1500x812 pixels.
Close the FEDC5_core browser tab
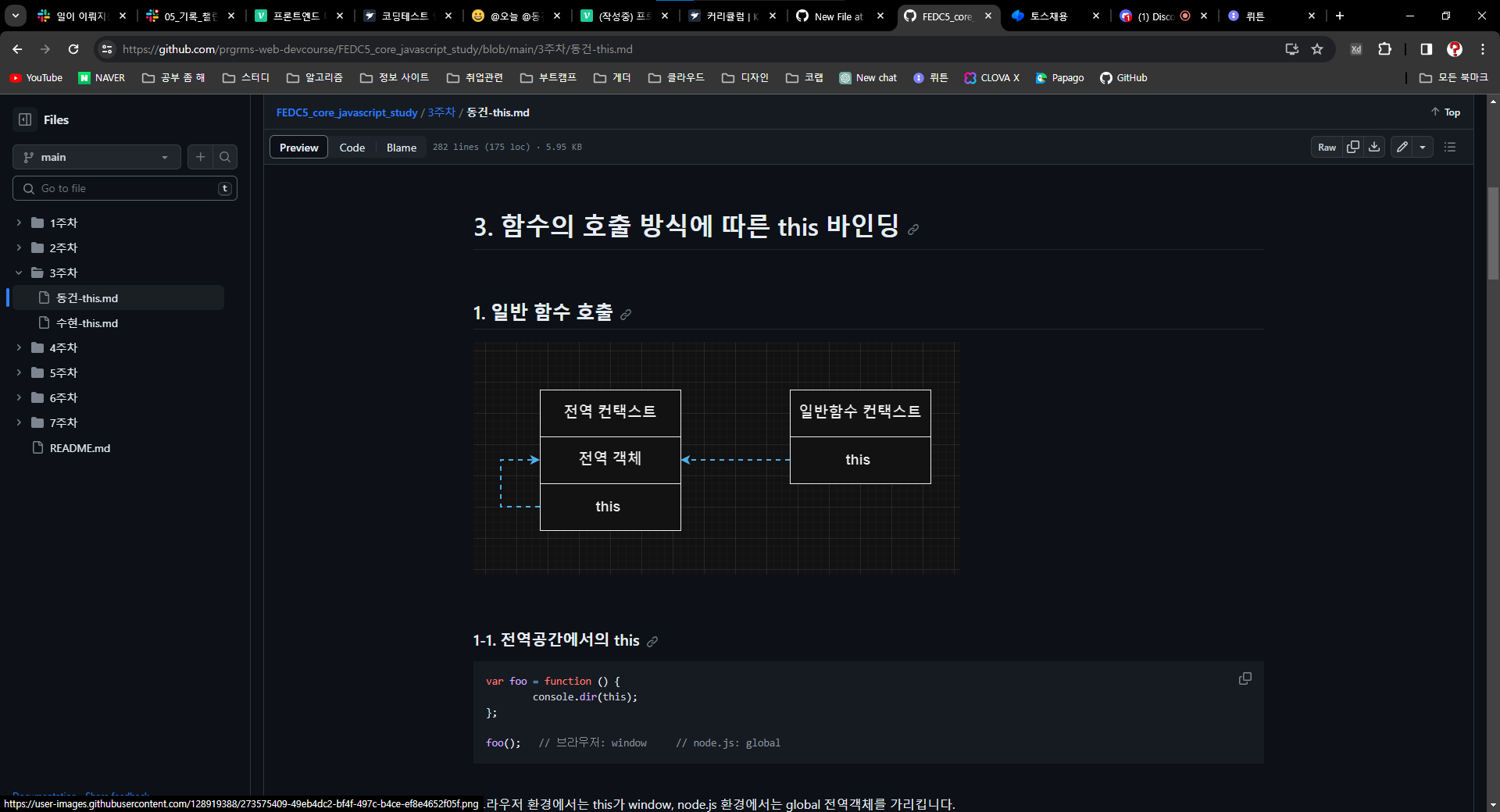coord(987,16)
